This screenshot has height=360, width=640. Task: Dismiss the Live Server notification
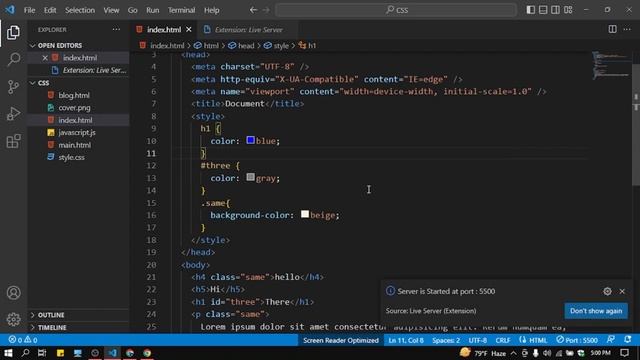pyautogui.click(x=622, y=291)
